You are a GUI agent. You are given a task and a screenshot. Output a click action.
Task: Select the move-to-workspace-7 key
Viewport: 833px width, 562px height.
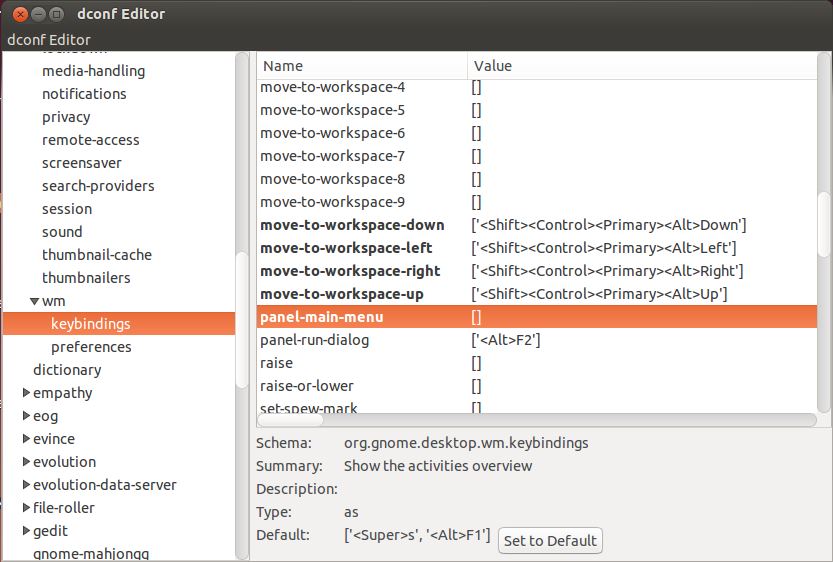tap(332, 156)
